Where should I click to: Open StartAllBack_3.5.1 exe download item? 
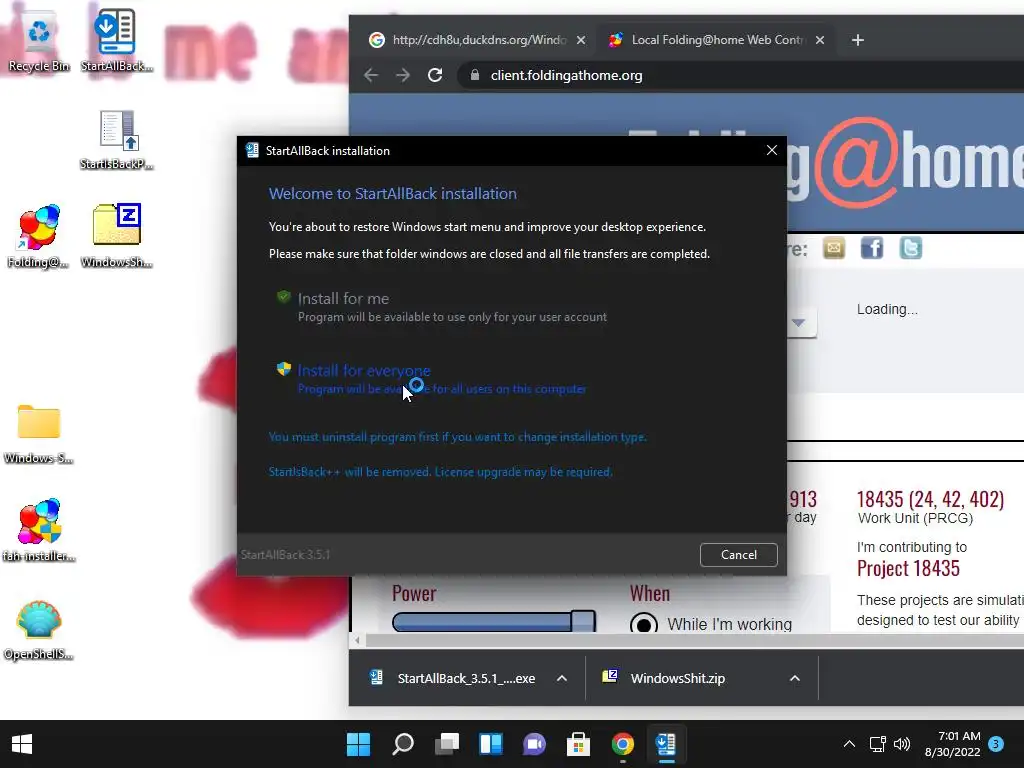point(455,678)
